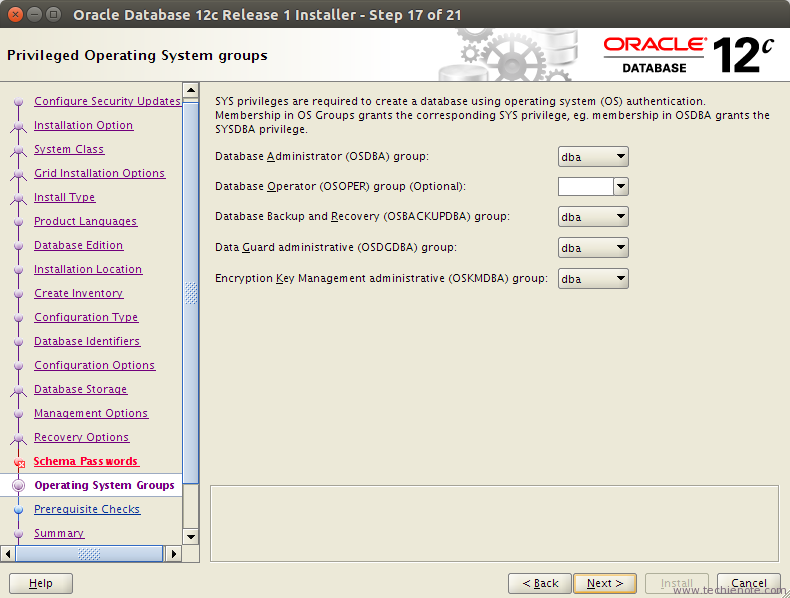Screen dimensions: 790x598
Task: Open the Database Administrator (OSDBA) group dropdown
Action: 593,157
